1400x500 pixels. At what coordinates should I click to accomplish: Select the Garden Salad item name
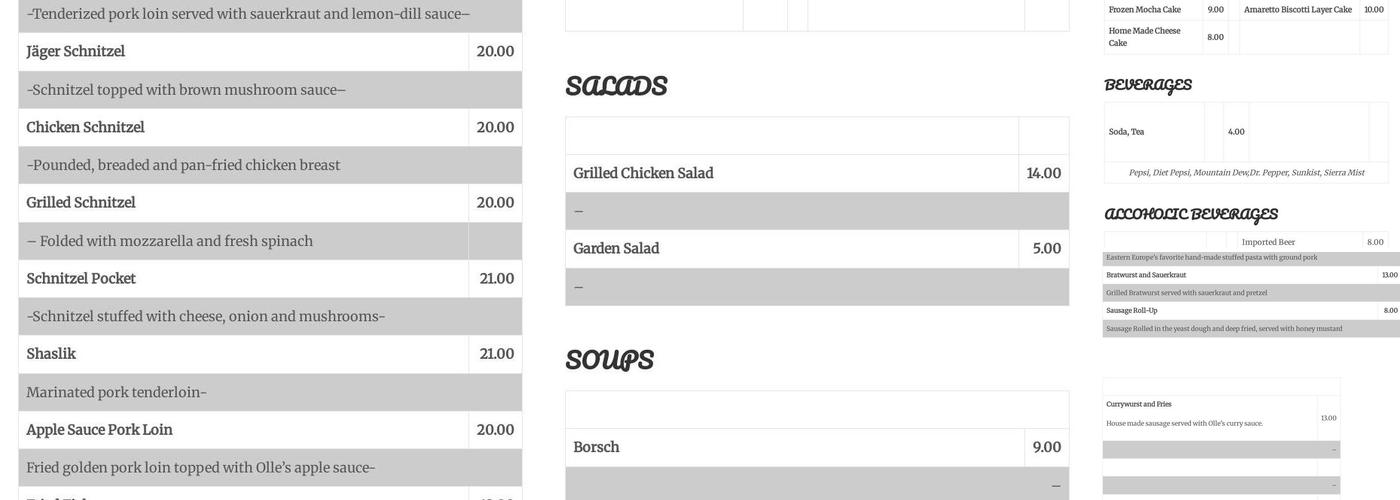click(x=616, y=249)
